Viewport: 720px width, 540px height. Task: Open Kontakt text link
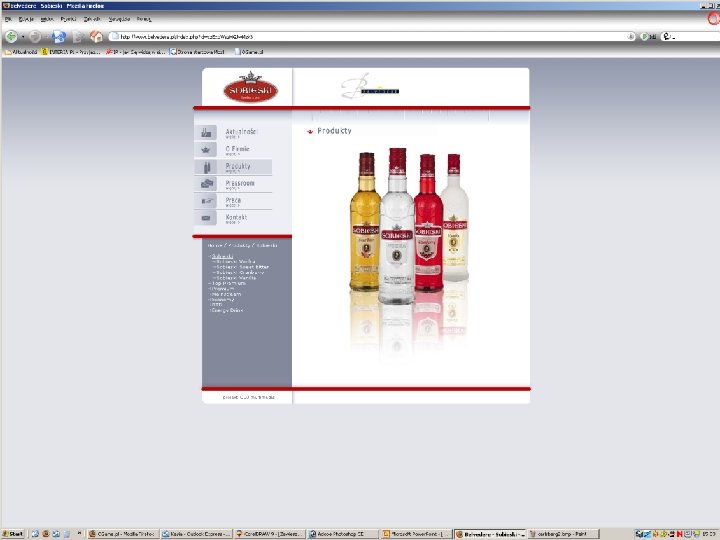point(236,217)
